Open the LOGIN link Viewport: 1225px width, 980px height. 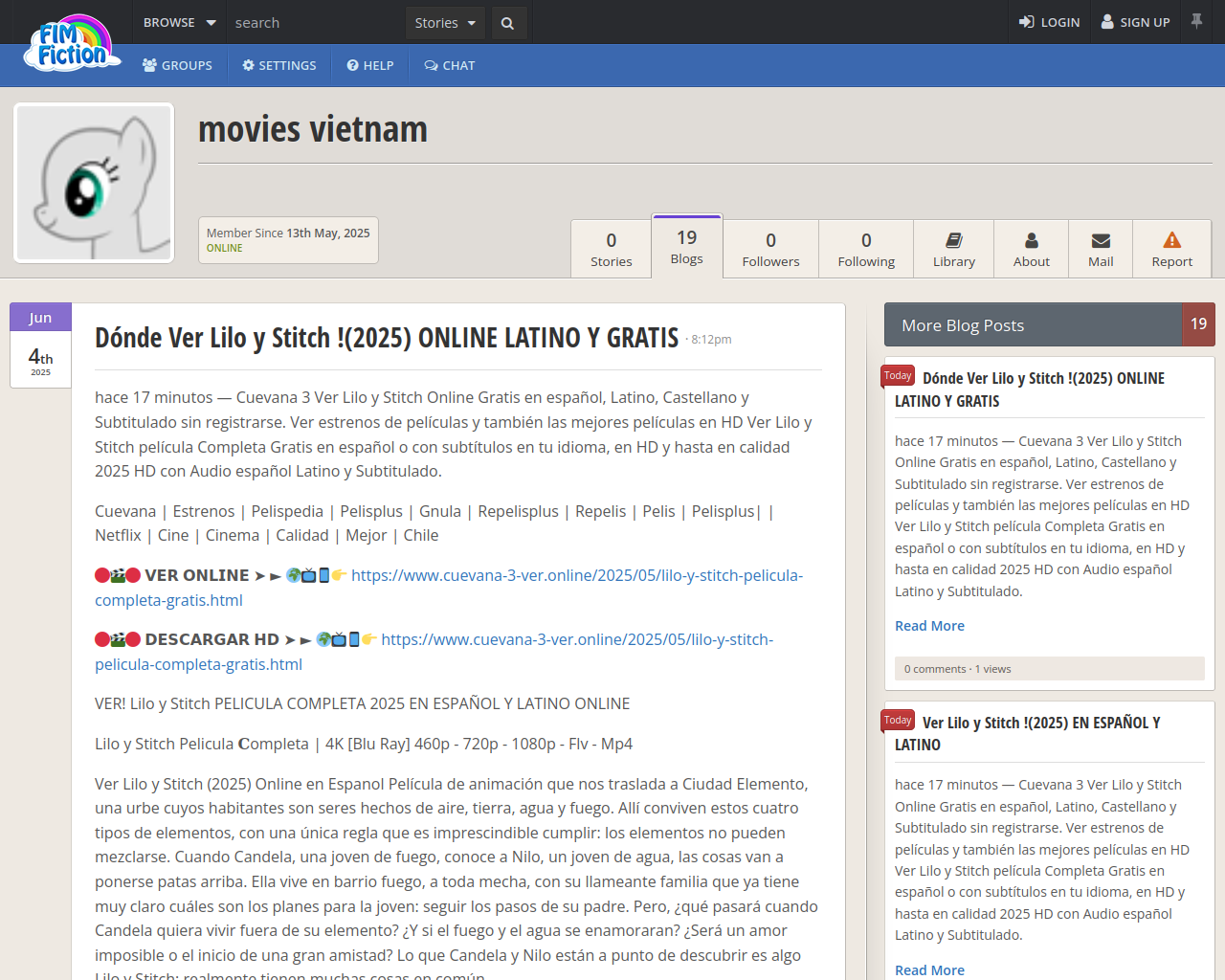click(x=1049, y=22)
